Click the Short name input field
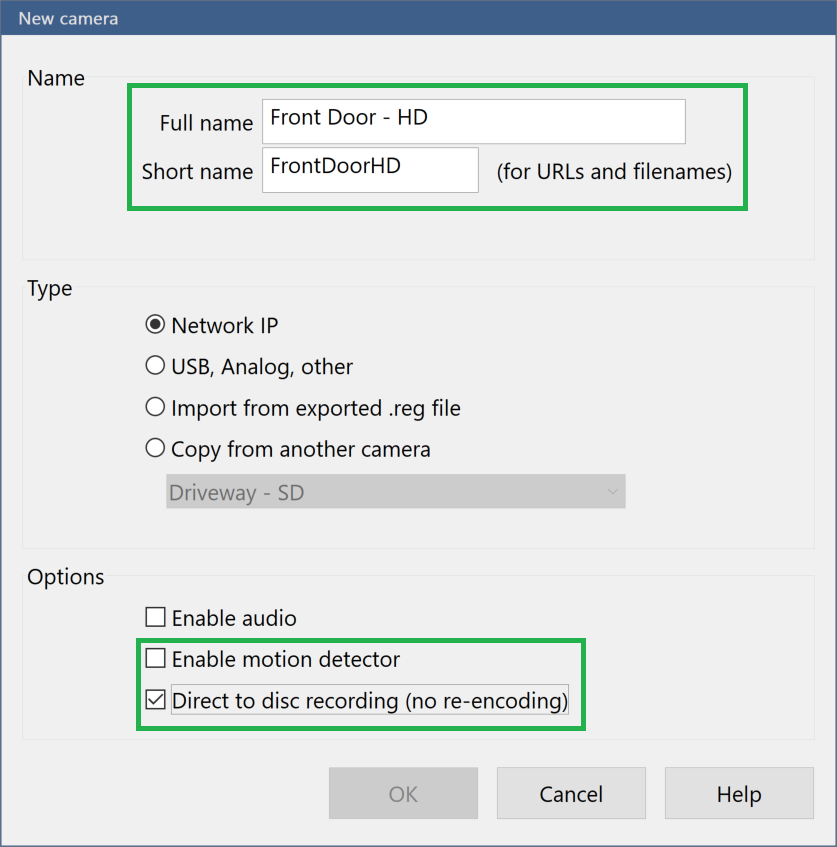The image size is (837, 847). [x=370, y=170]
